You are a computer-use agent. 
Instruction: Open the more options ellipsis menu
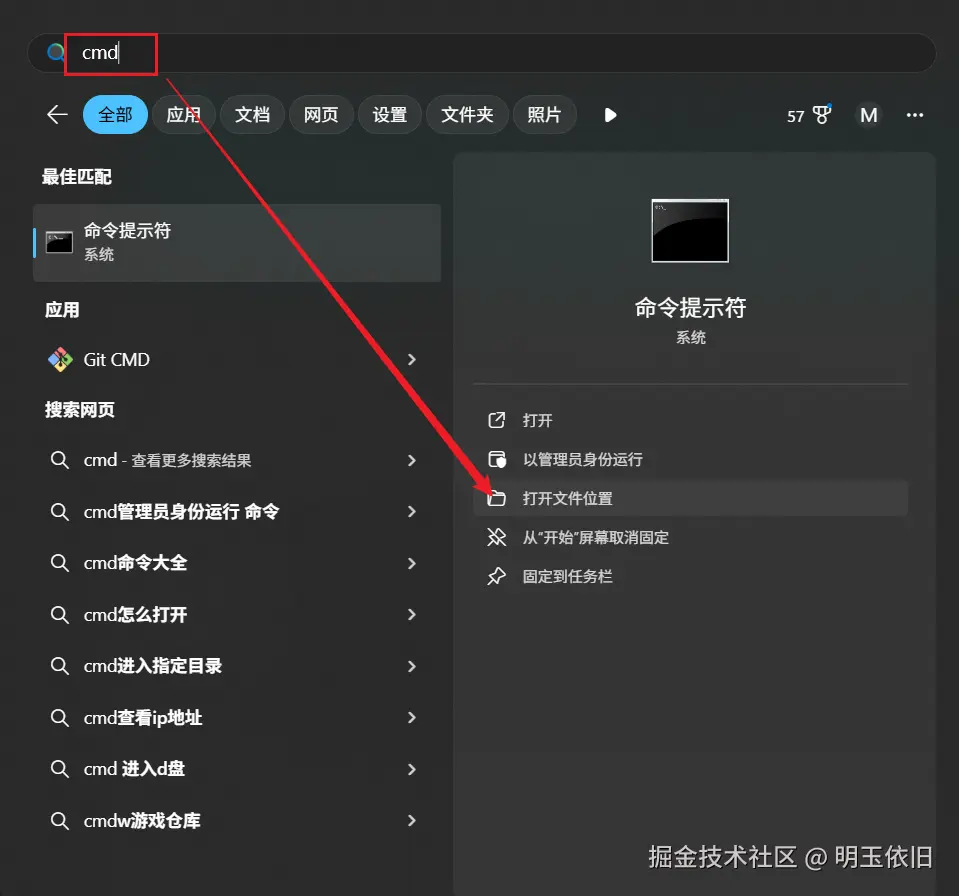[x=915, y=115]
